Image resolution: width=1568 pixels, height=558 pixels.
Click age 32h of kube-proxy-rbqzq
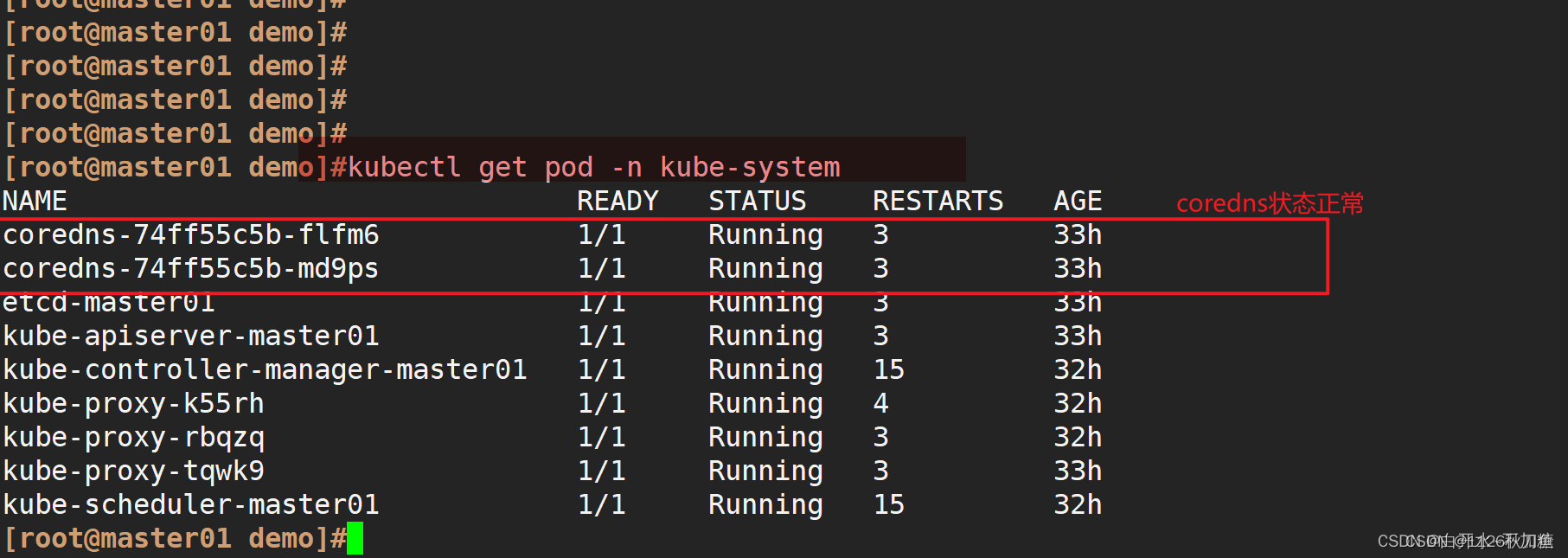[1078, 437]
